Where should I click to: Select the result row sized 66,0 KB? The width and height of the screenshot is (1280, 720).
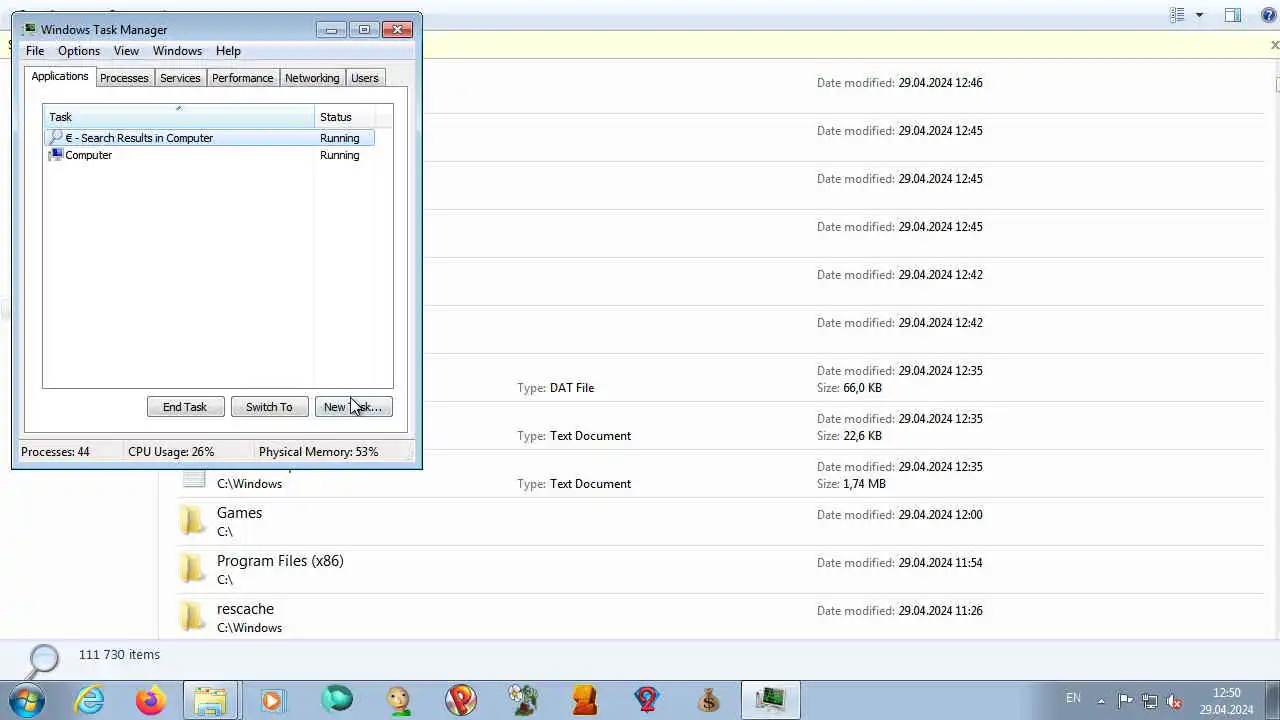[x=720, y=378]
